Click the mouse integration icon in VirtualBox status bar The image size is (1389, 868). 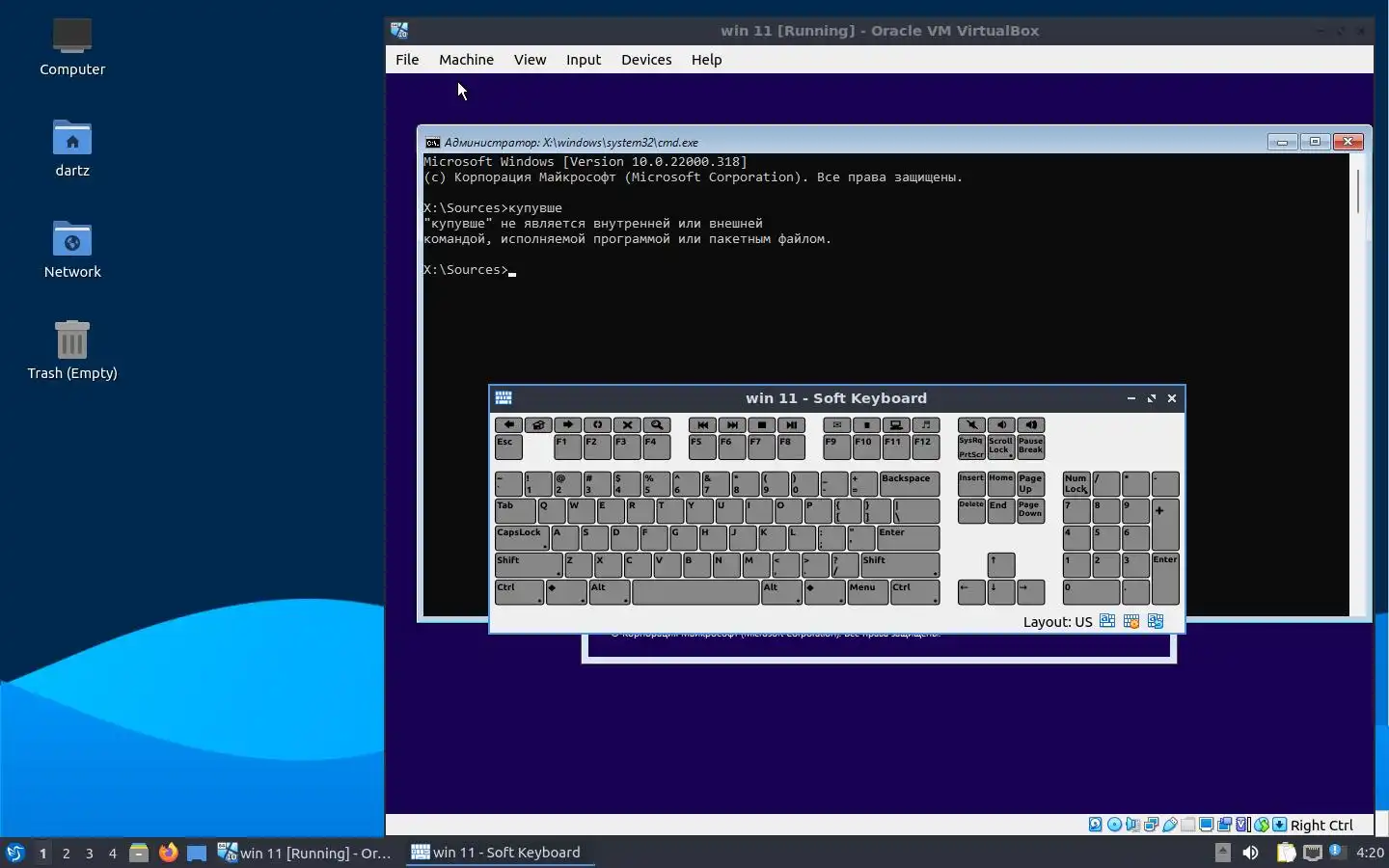click(x=1261, y=825)
